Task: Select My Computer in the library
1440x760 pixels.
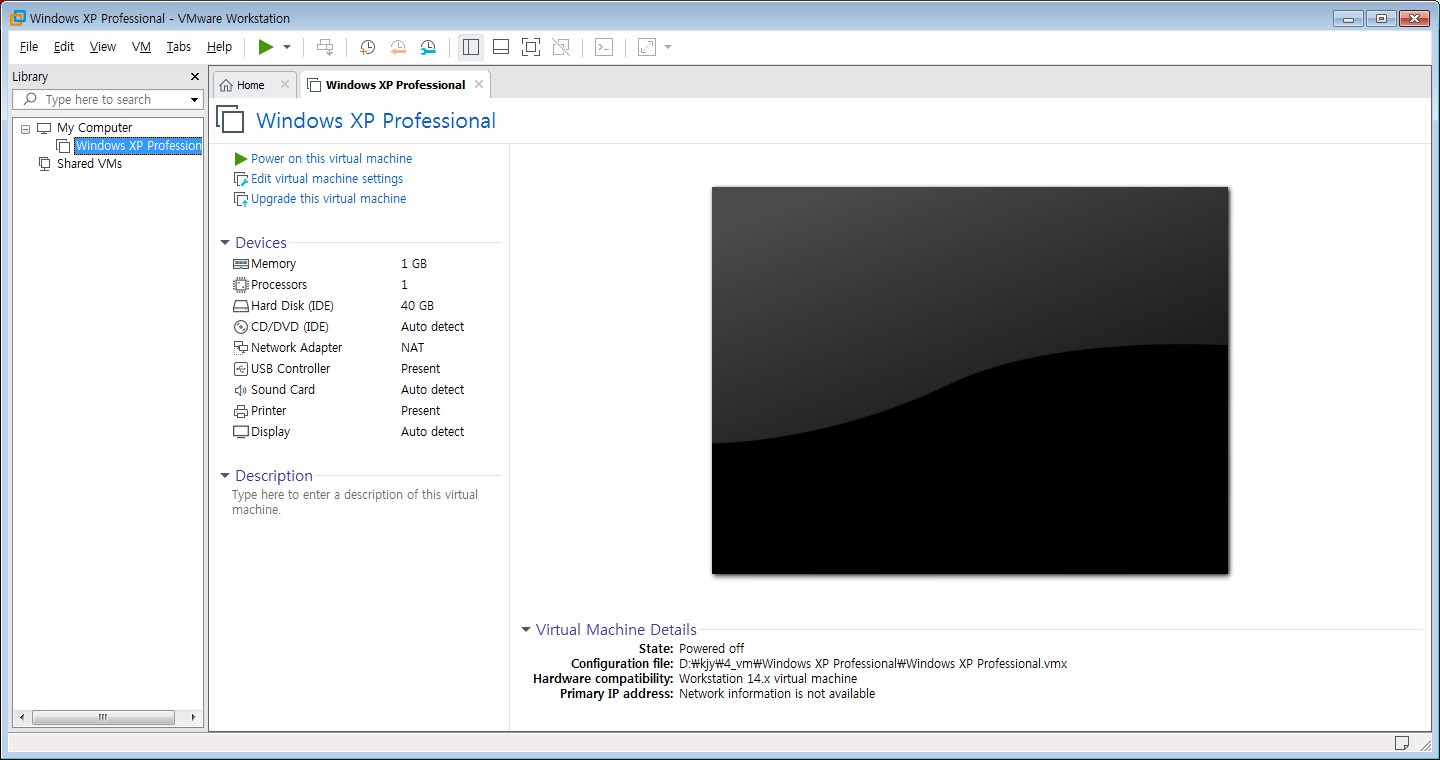Action: tap(94, 128)
